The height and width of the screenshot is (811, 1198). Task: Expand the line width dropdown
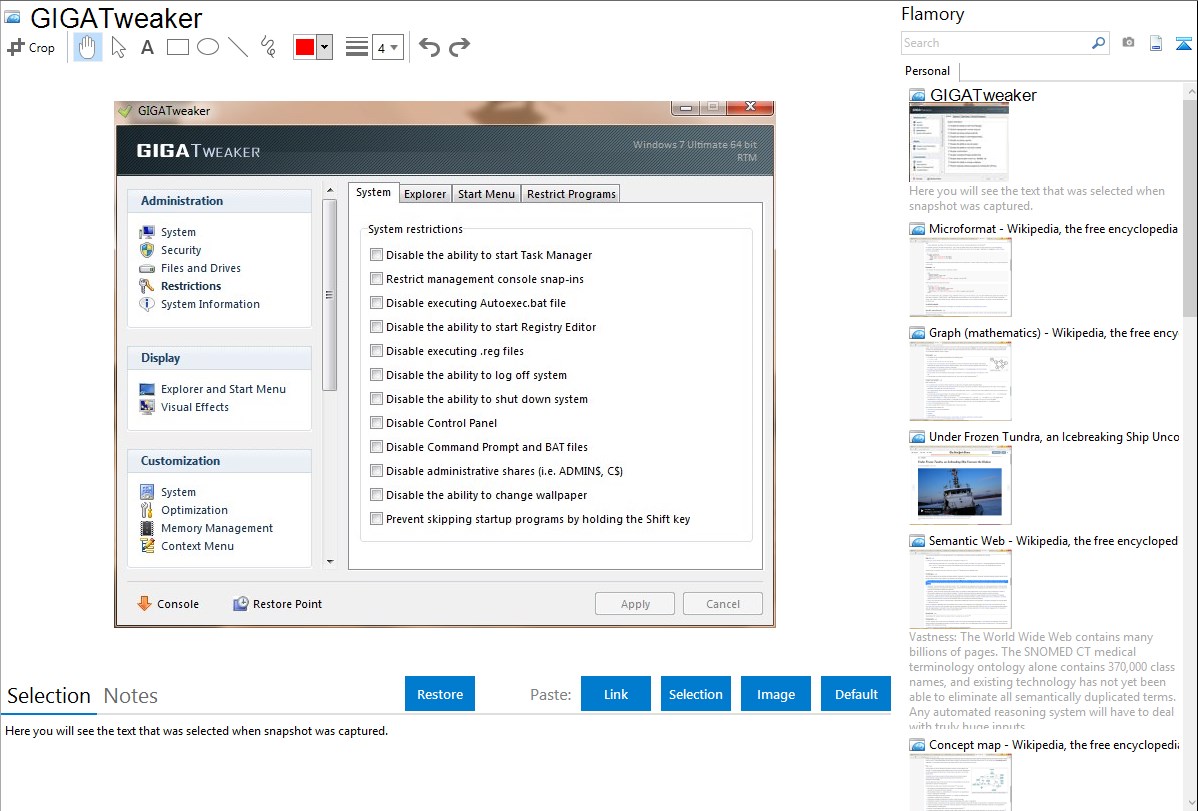click(x=387, y=47)
